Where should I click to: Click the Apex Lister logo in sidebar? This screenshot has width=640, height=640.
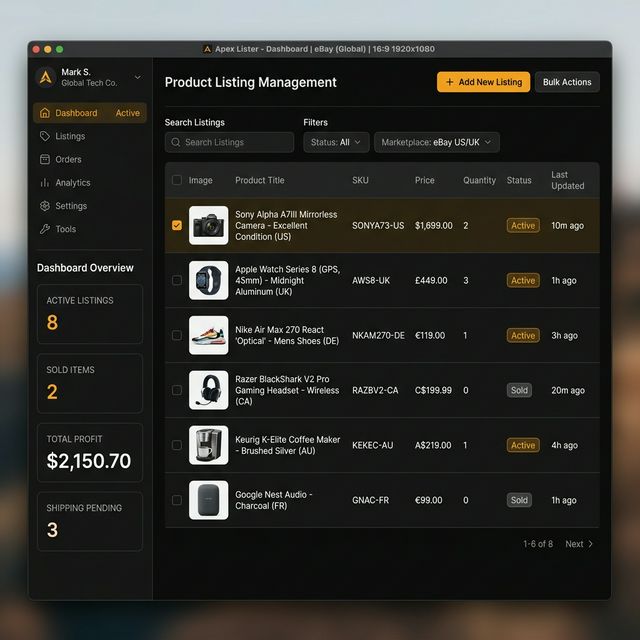pos(46,77)
